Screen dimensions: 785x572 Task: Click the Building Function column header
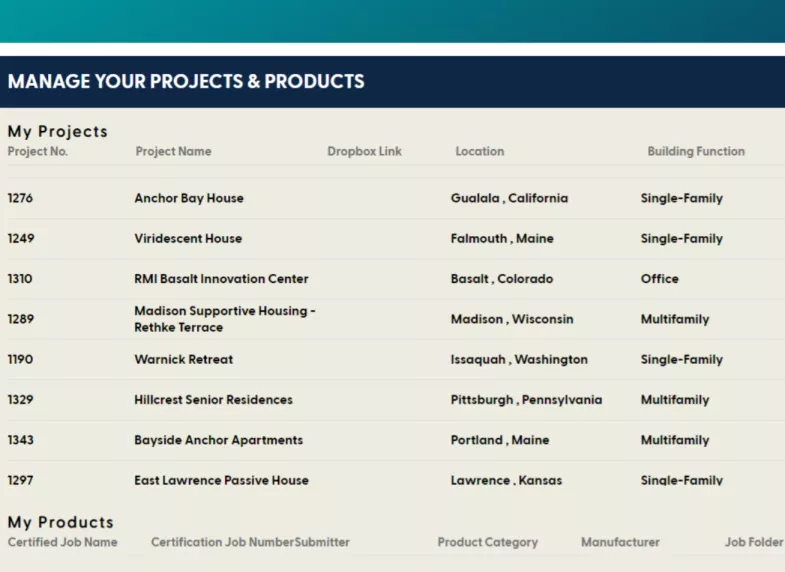(x=695, y=152)
